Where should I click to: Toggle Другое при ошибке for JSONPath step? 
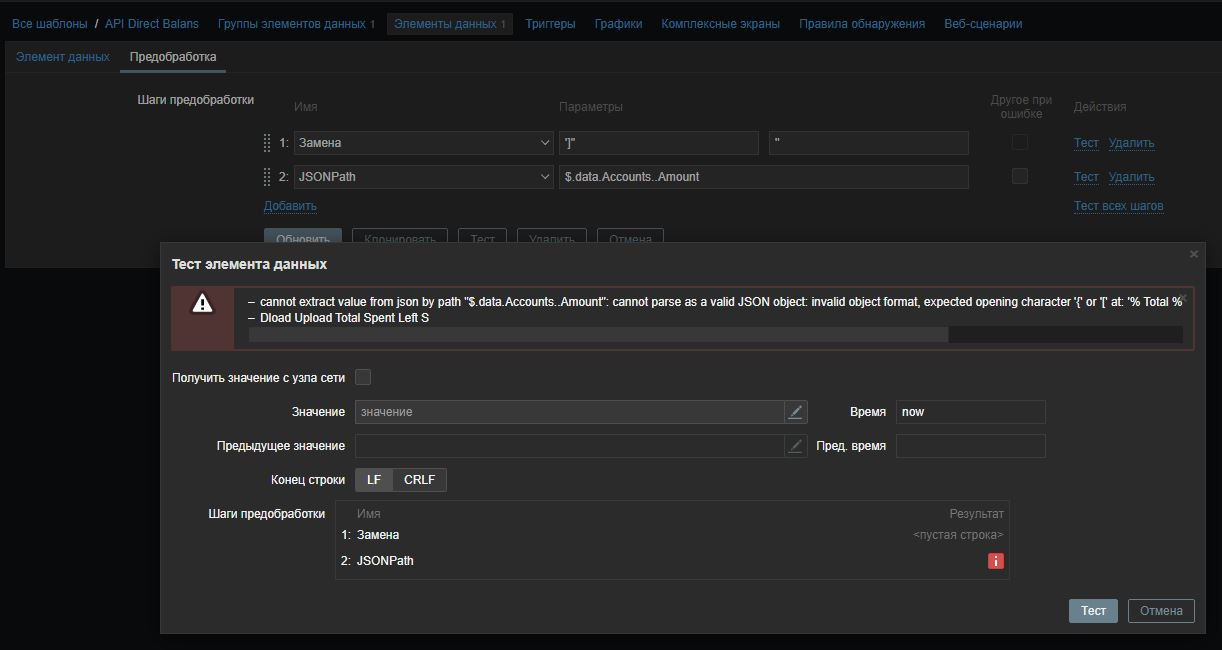coord(1019,177)
